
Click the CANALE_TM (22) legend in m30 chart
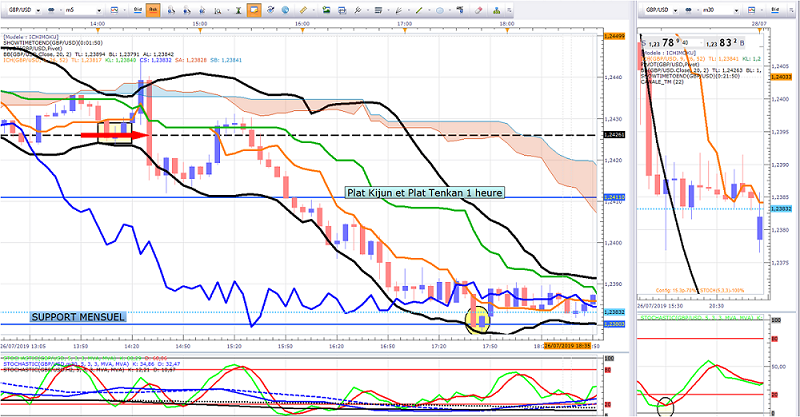click(662, 82)
